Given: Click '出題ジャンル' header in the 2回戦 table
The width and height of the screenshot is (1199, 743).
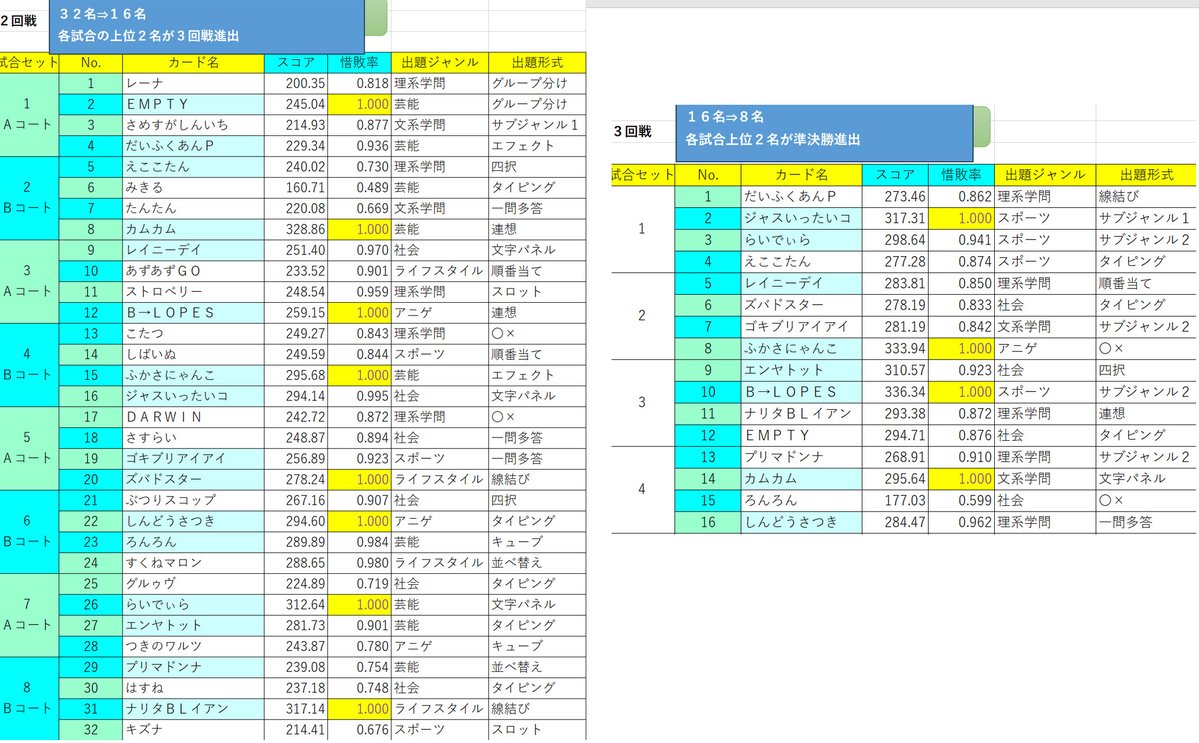Looking at the screenshot, I should click(x=440, y=63).
